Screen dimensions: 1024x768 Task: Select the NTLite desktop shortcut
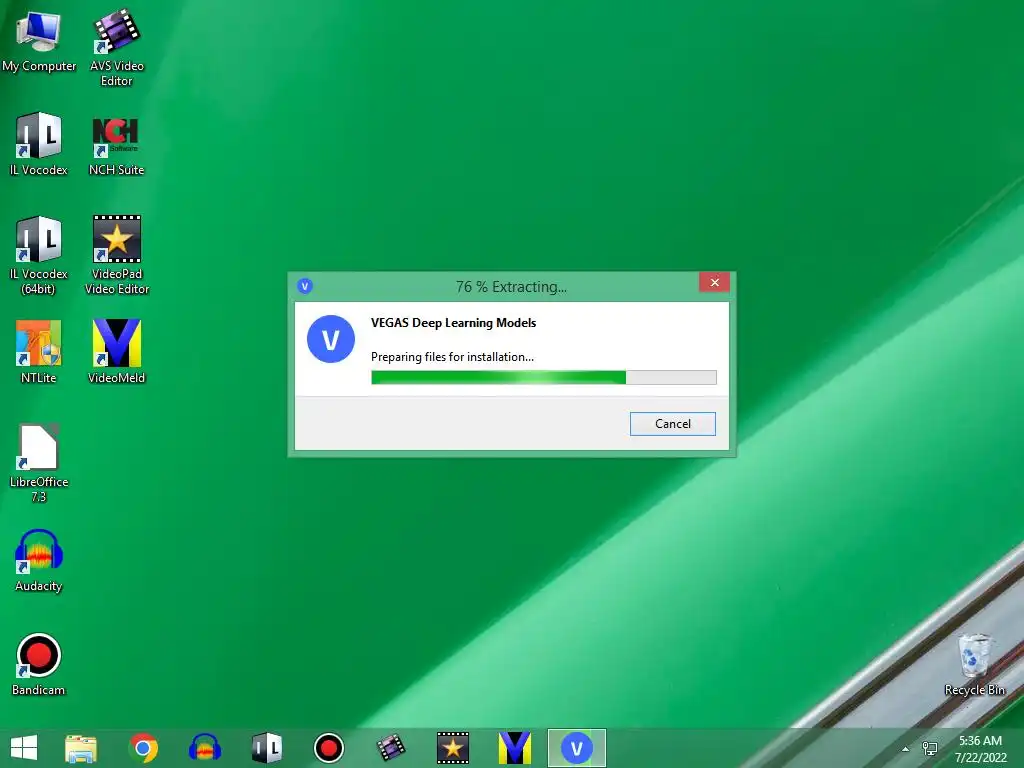[39, 351]
